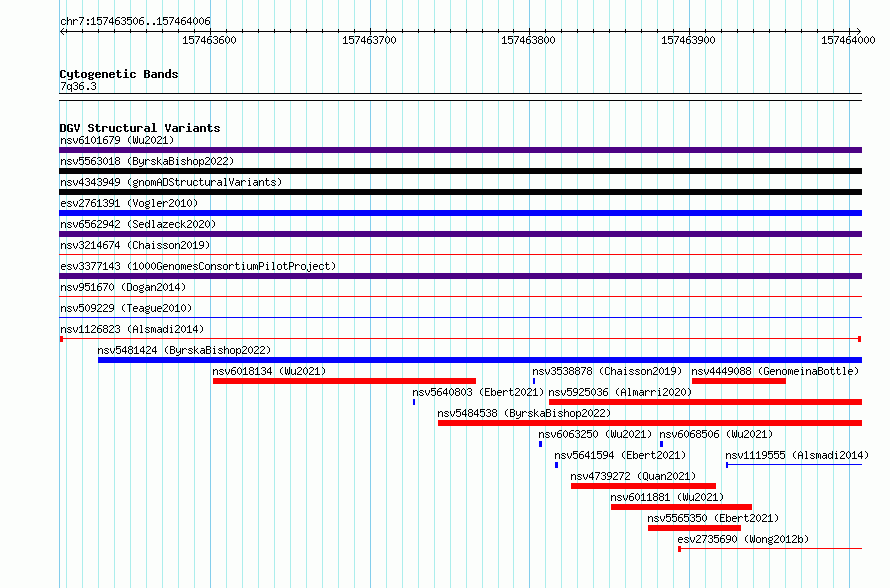Click the black bar under nsv5563018
This screenshot has width=890, height=588.
click(460, 171)
